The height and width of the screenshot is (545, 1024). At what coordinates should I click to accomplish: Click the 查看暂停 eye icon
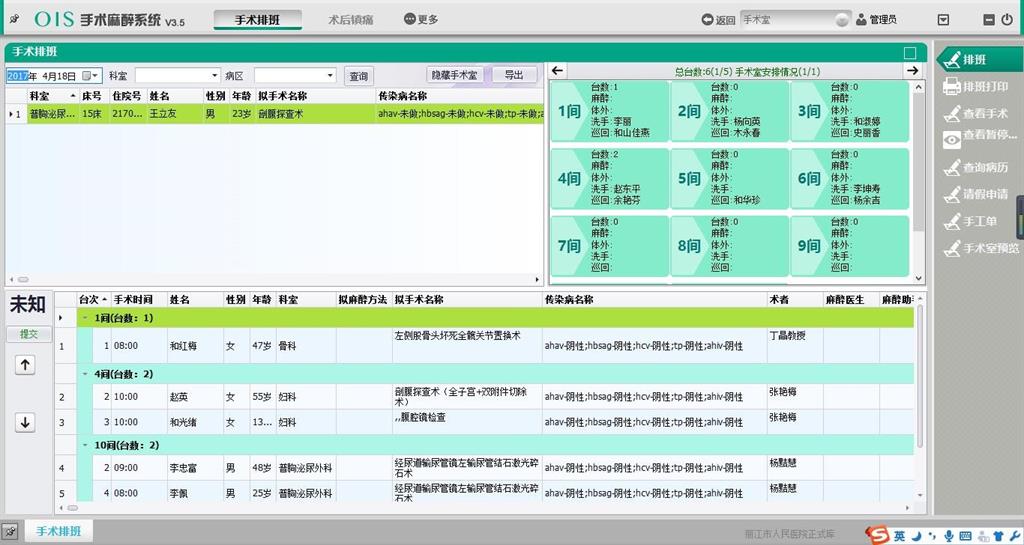coord(952,140)
